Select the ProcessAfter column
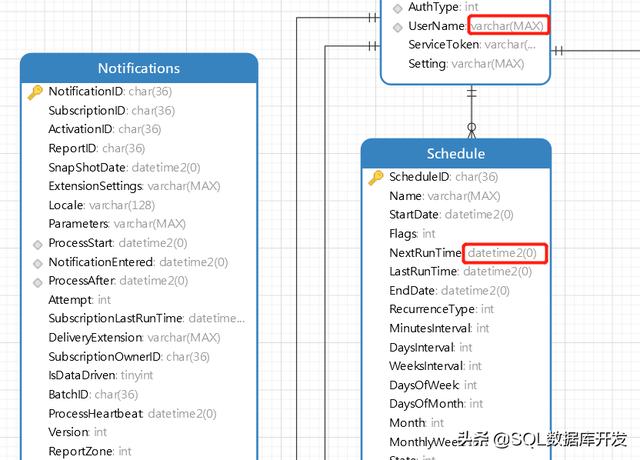 click(118, 281)
